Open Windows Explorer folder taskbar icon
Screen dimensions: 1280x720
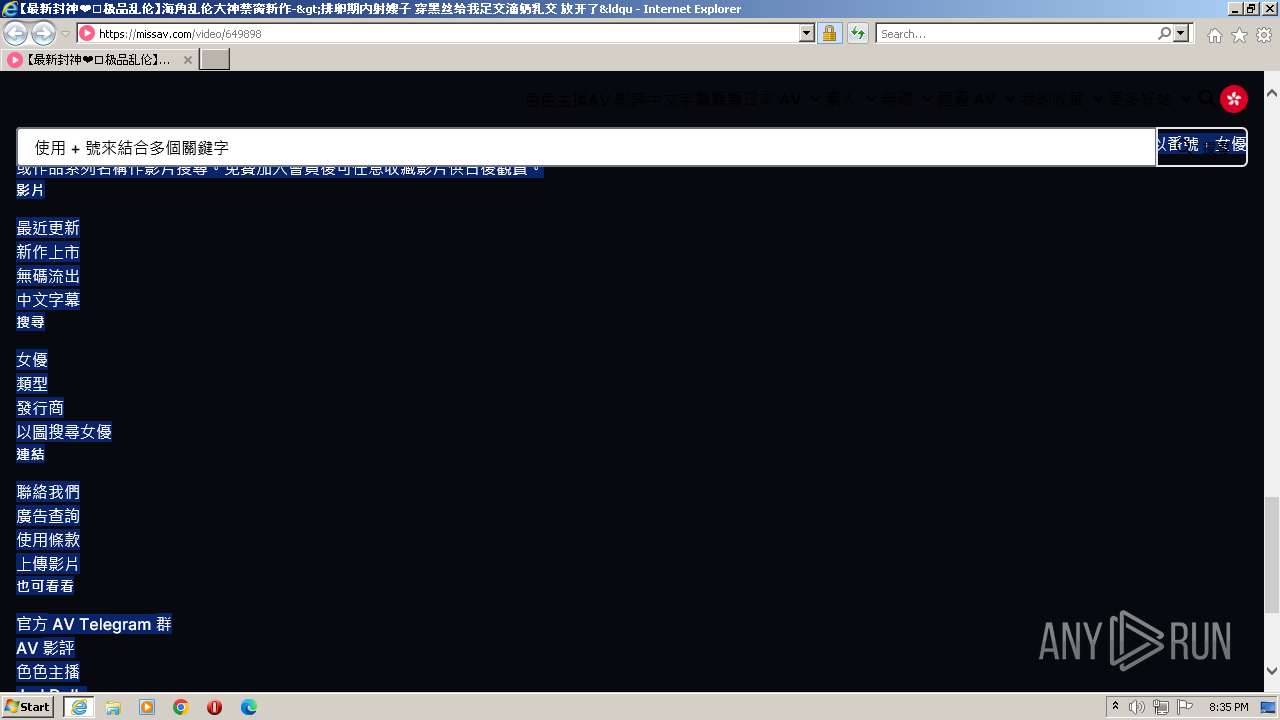[113, 707]
